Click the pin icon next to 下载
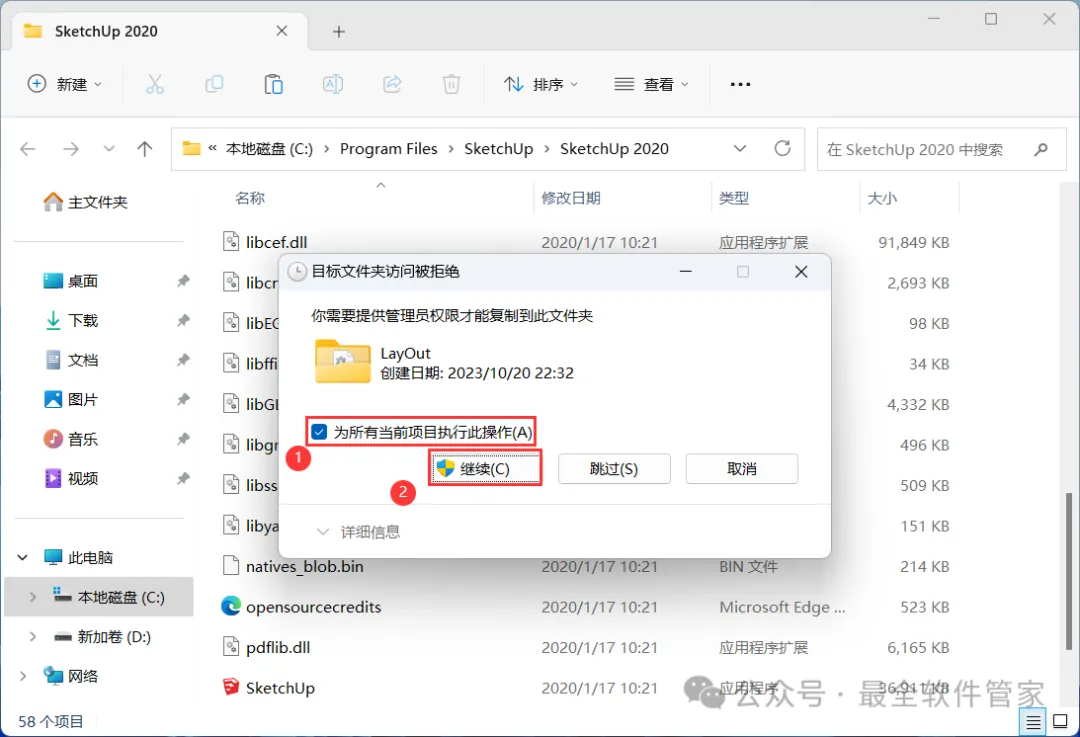1080x737 pixels. (183, 320)
